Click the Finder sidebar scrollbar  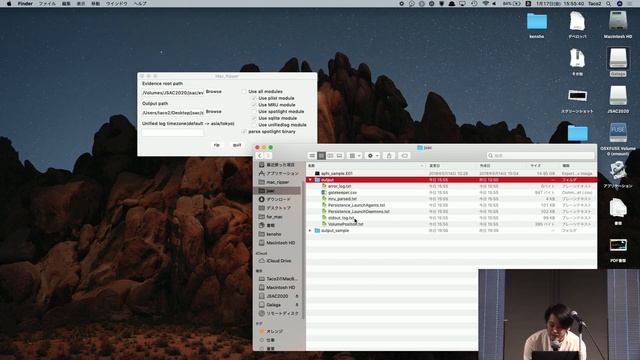click(303, 249)
